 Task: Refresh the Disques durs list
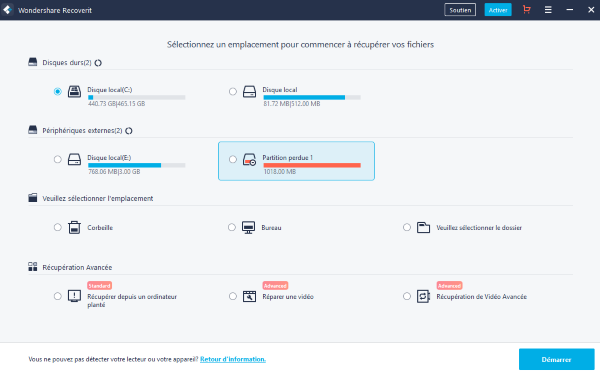point(98,63)
